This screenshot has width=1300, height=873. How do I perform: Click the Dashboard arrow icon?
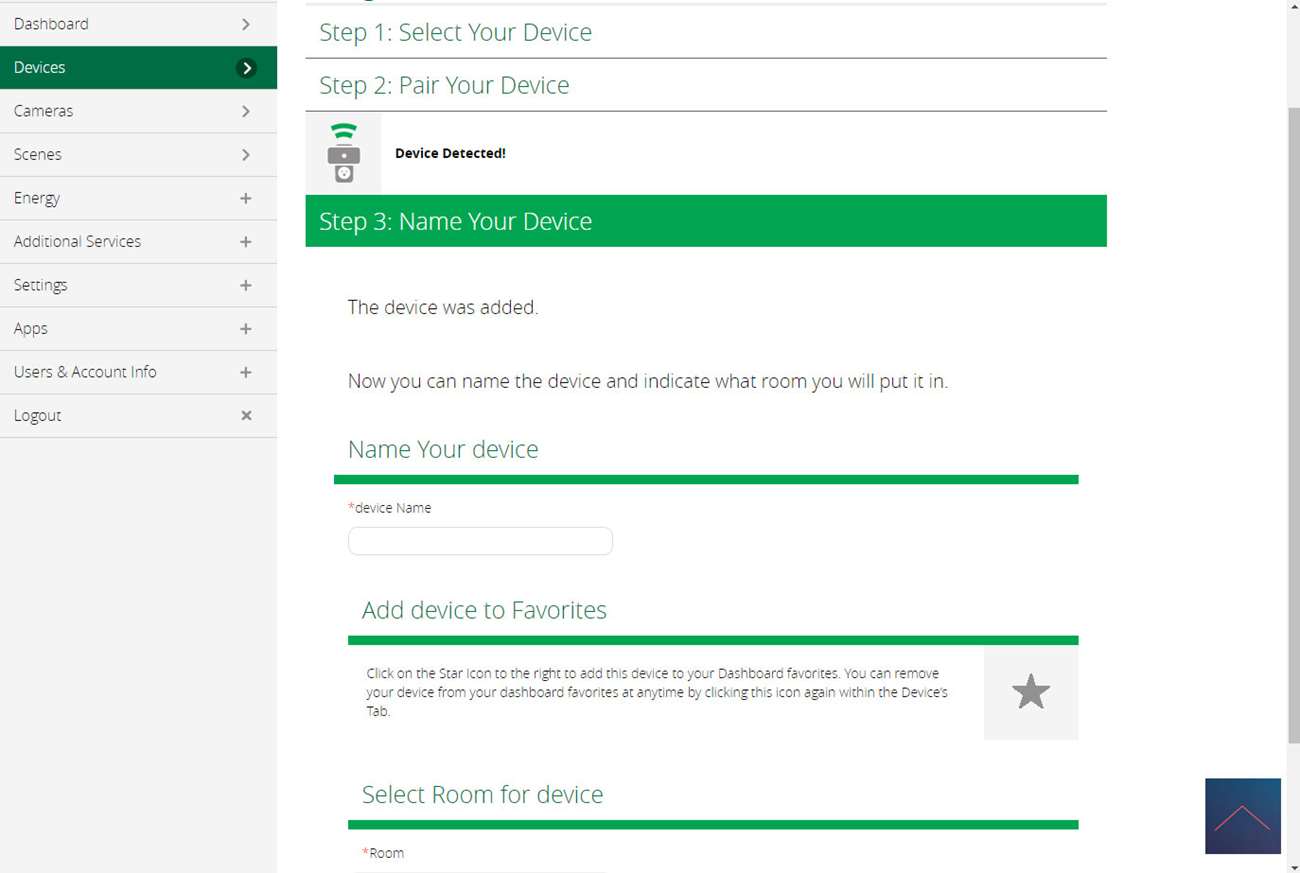[x=246, y=24]
